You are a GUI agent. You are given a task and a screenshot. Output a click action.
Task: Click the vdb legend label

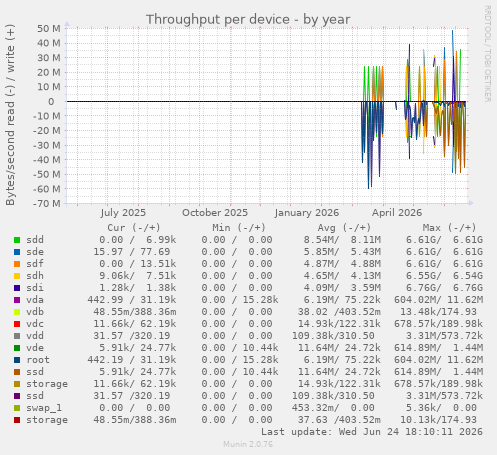click(35, 312)
